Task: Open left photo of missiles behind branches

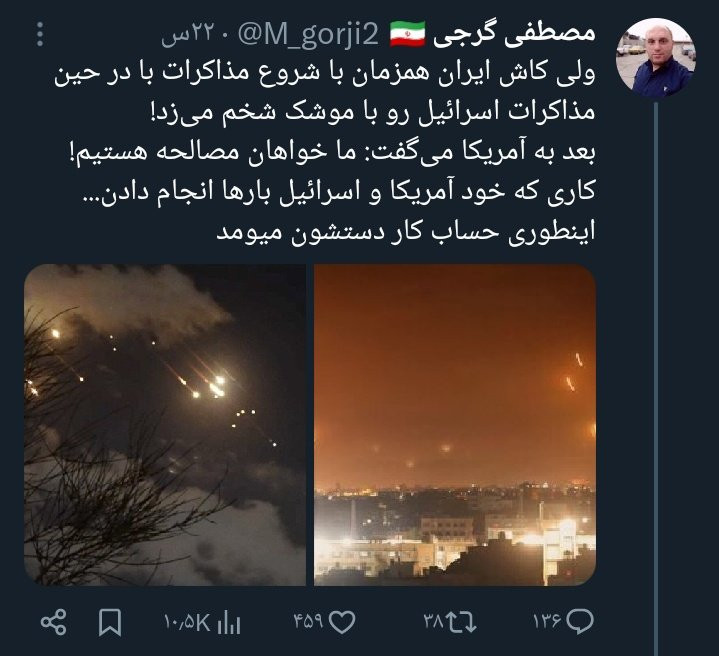Action: click(165, 425)
